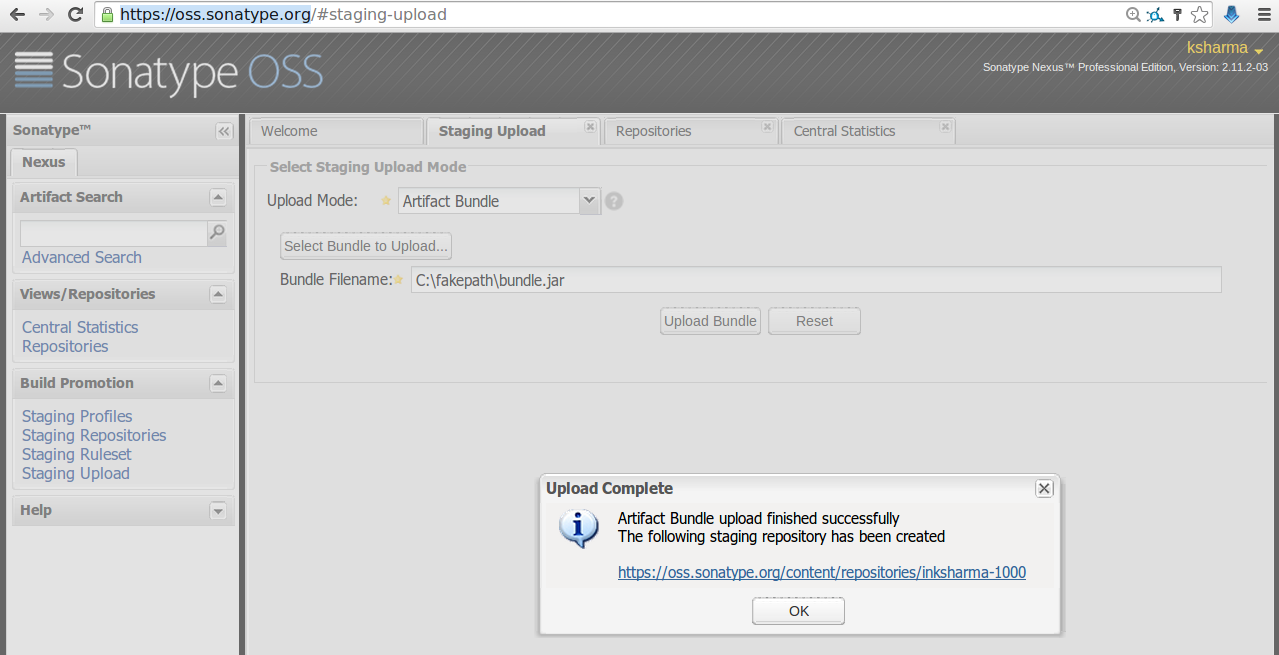
Task: Open the Upload Mode dropdown arrow
Action: 590,200
